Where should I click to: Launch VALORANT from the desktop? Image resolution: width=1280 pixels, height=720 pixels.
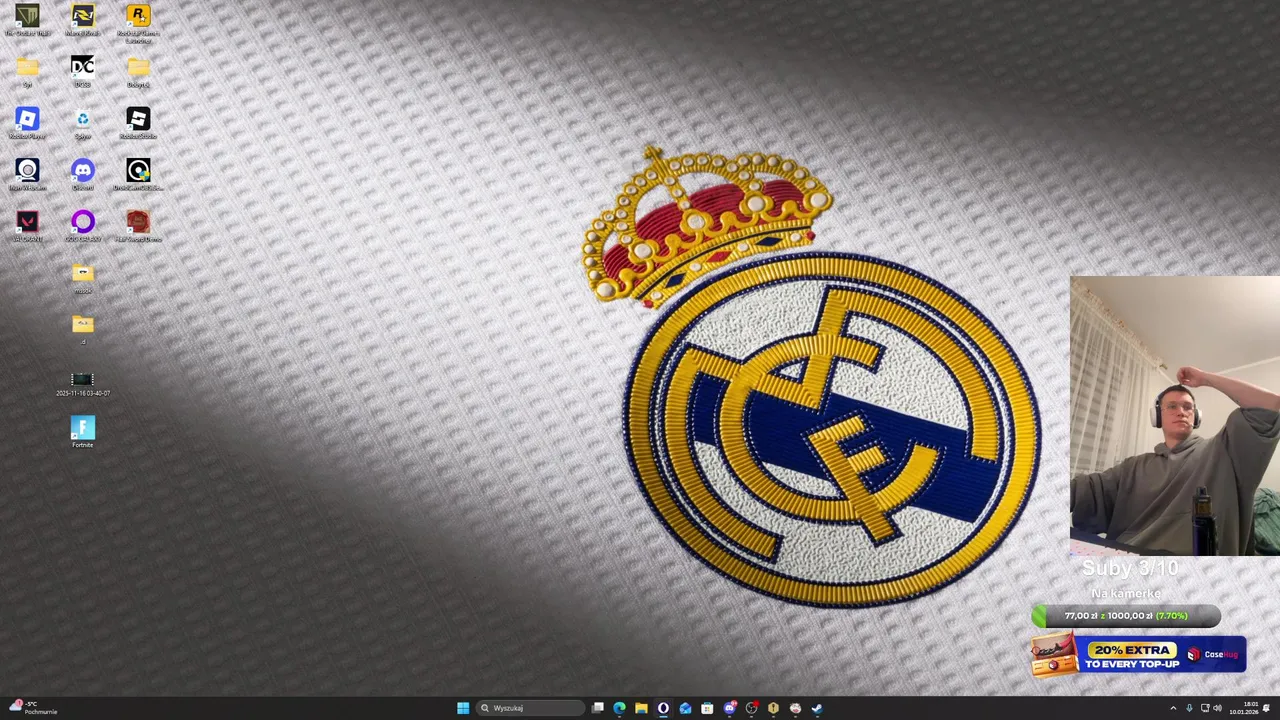[x=27, y=225]
